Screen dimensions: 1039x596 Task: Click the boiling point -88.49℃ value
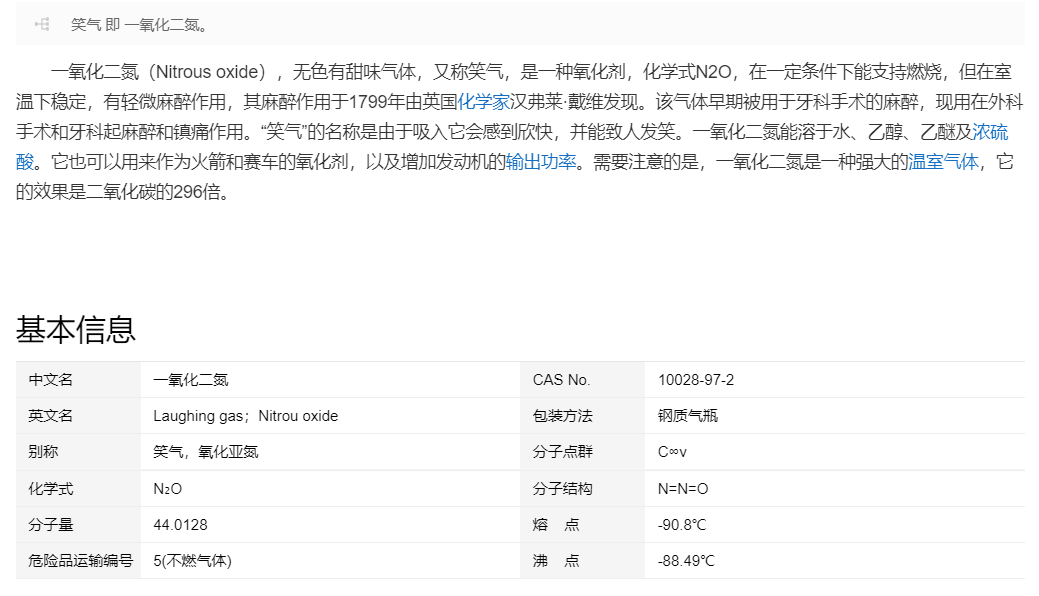point(686,561)
